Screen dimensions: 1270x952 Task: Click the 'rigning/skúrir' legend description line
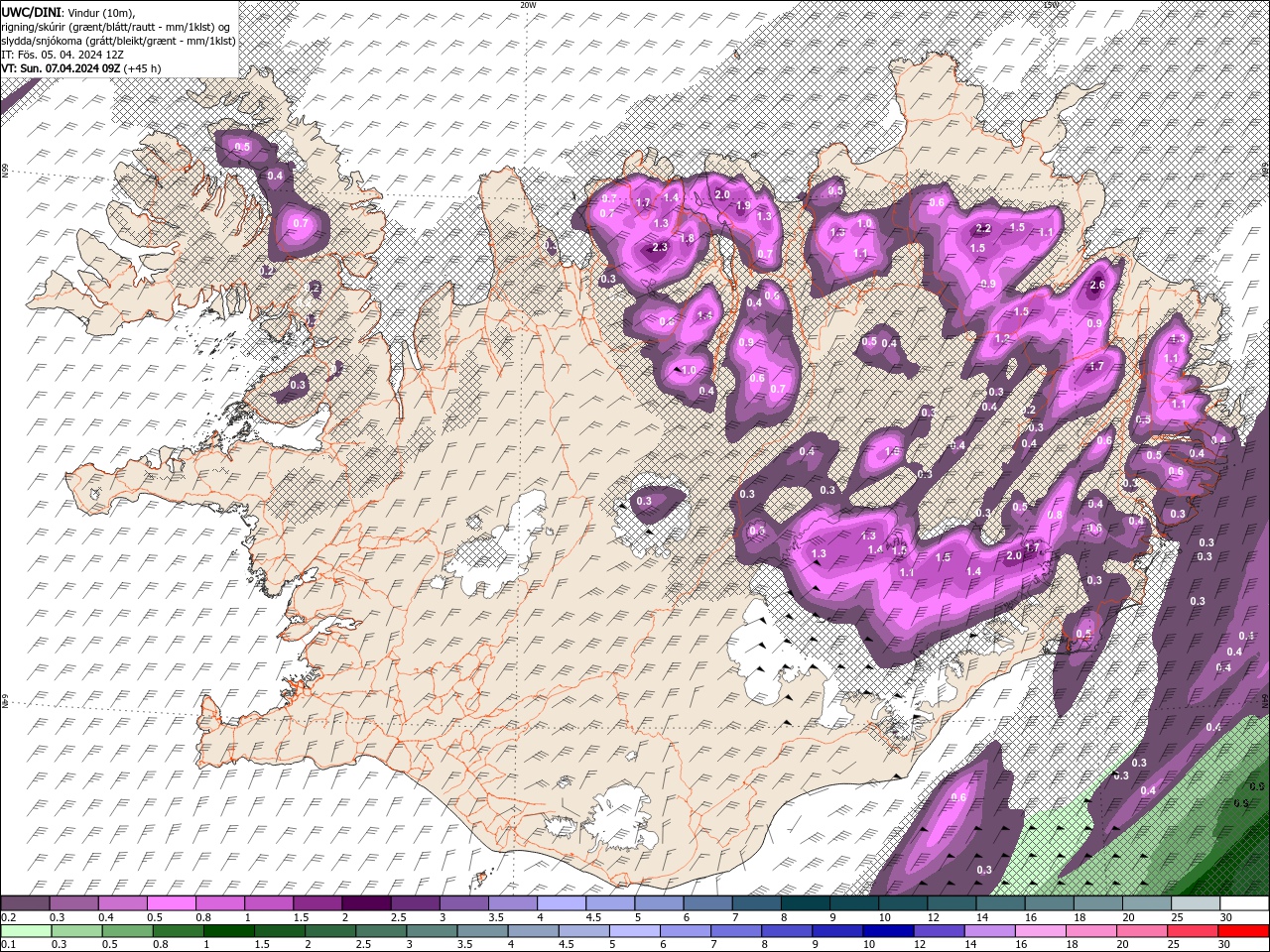116,27
